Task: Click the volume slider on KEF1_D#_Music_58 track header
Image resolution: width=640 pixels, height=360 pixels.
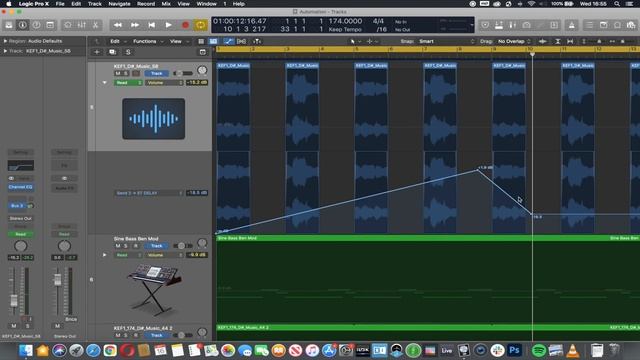Action: pos(182,73)
